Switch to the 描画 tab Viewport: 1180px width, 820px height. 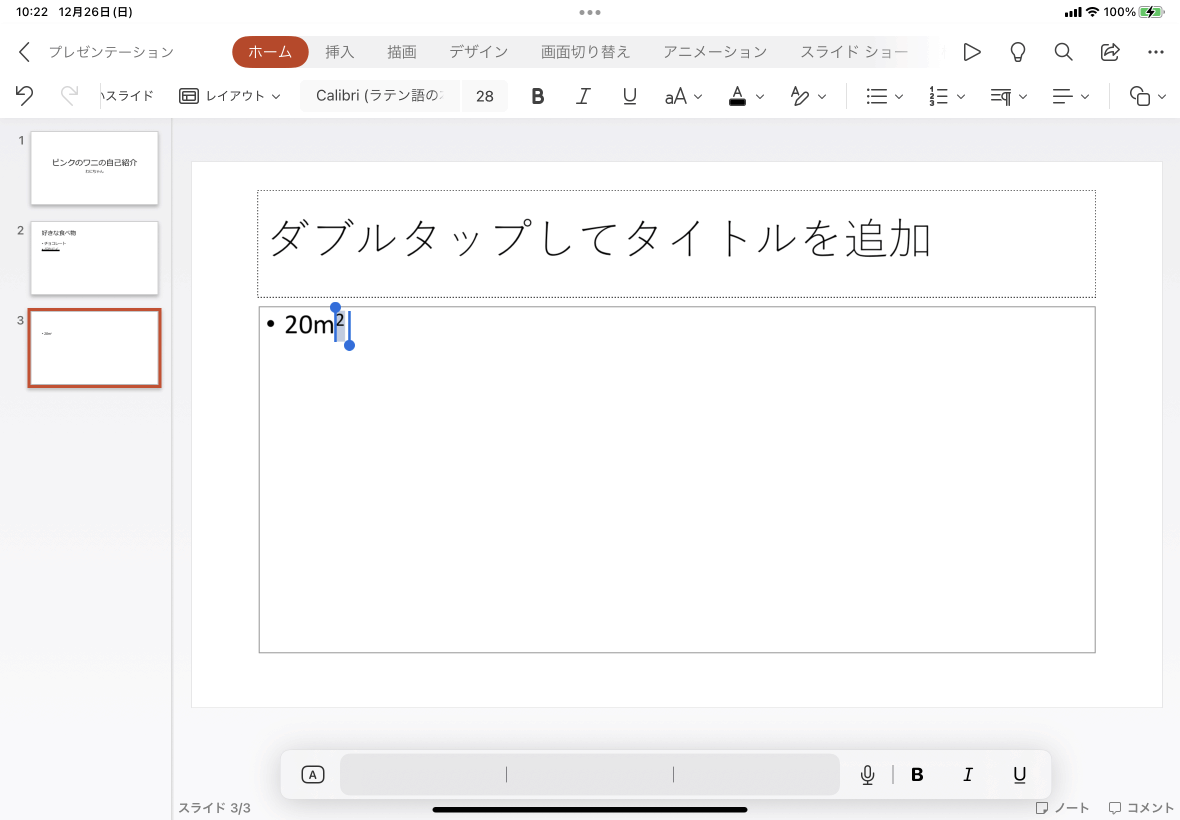pyautogui.click(x=402, y=52)
